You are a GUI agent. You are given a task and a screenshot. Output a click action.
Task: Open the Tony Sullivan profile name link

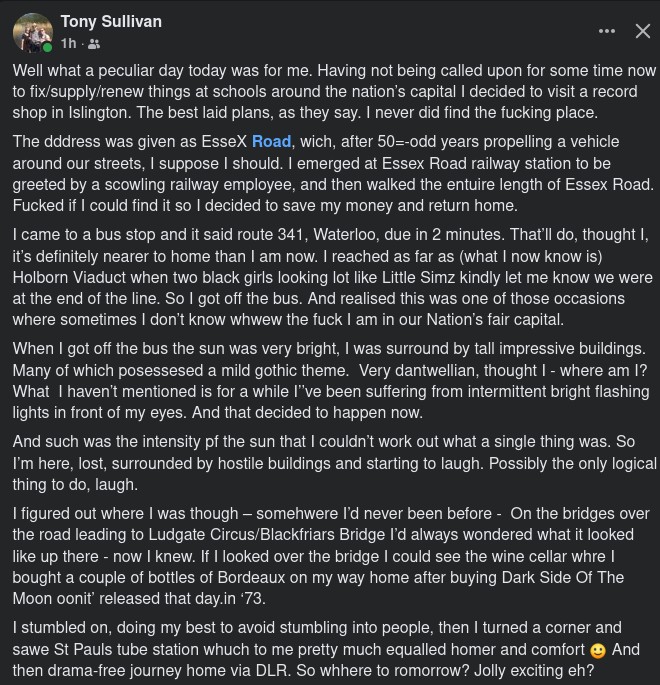pos(111,21)
